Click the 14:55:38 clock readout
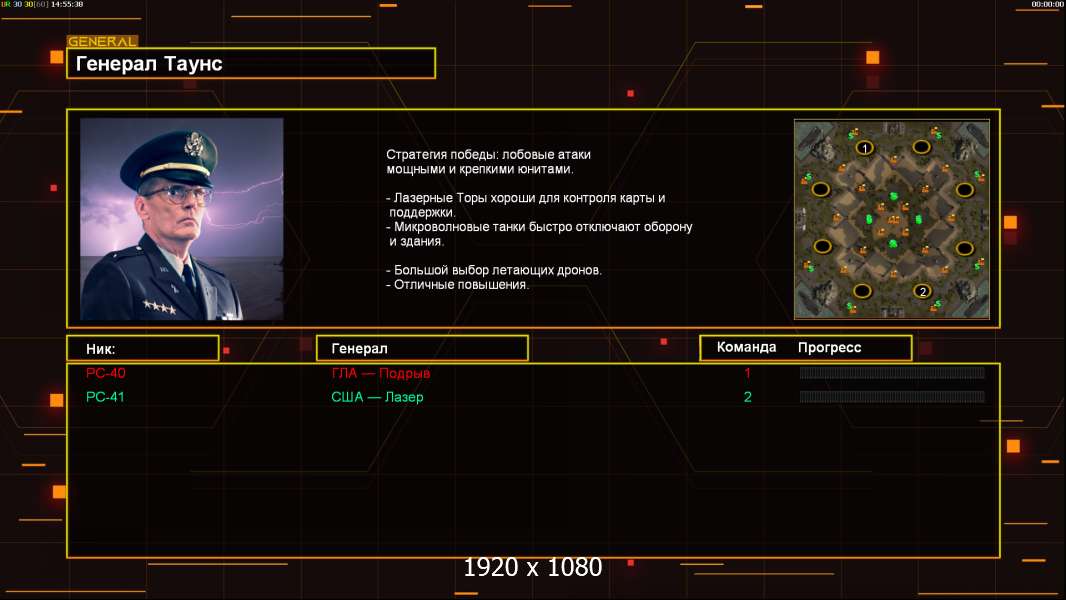The image size is (1066, 600). (67, 4)
